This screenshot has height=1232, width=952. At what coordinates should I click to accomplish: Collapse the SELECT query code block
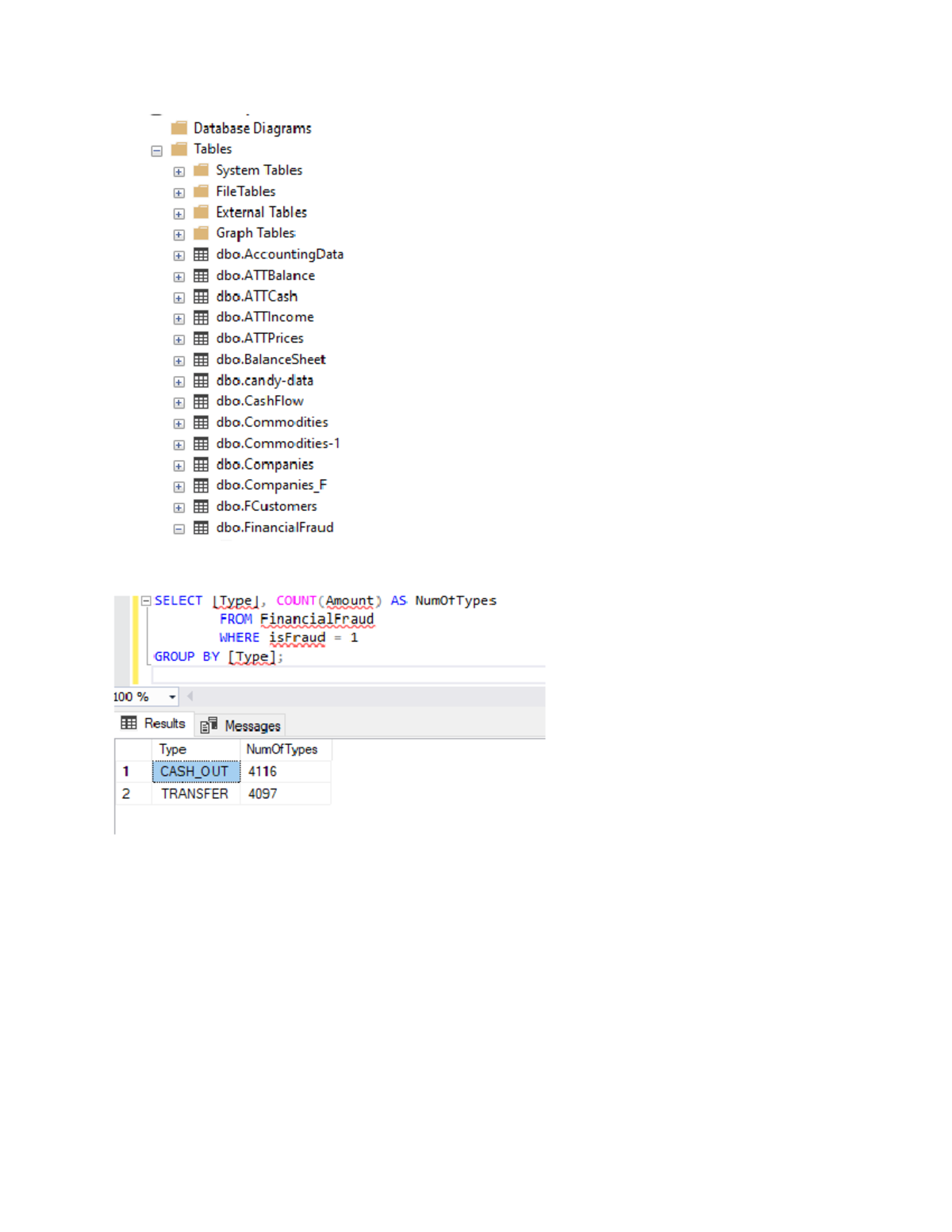pyautogui.click(x=146, y=601)
